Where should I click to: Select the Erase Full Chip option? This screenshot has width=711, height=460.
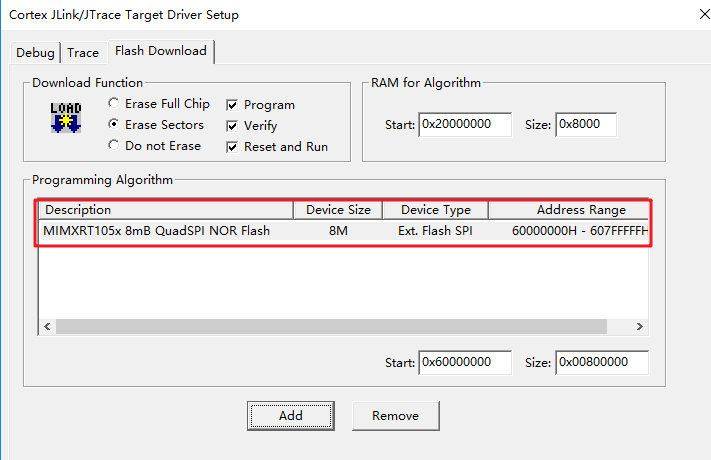tap(114, 104)
